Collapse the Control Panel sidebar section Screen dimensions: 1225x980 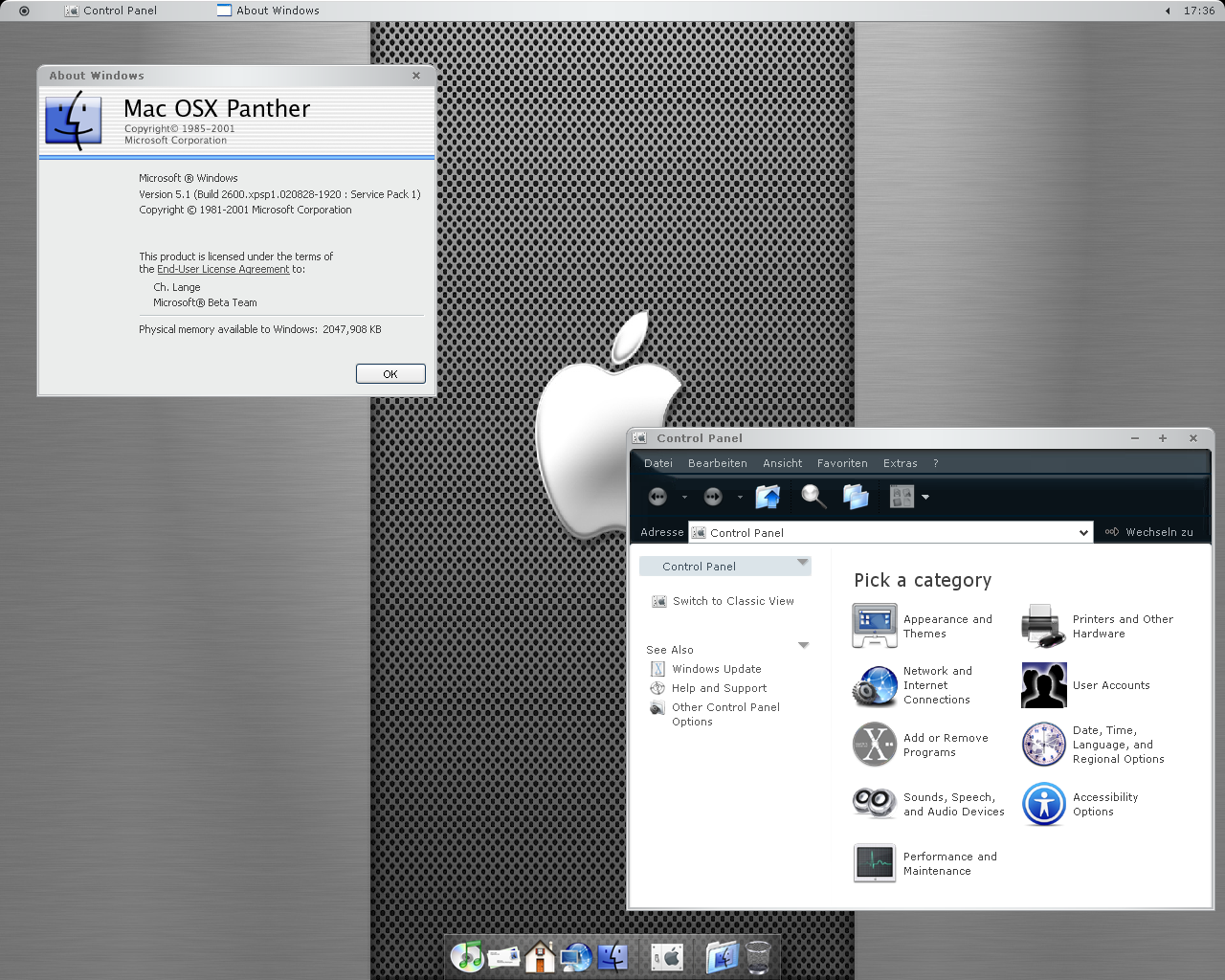tap(803, 563)
